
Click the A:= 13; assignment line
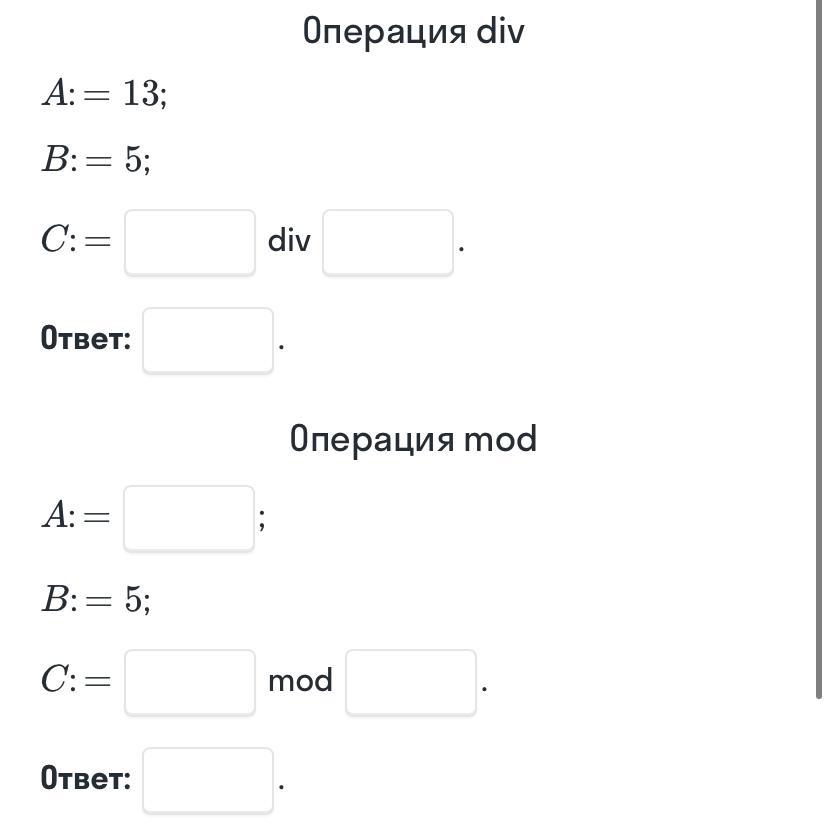(105, 93)
